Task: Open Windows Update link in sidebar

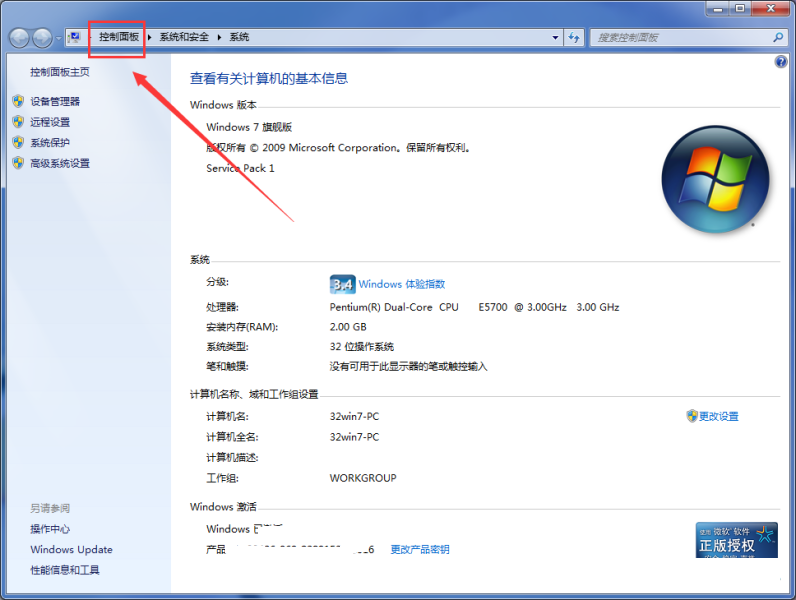Action: coord(72,549)
